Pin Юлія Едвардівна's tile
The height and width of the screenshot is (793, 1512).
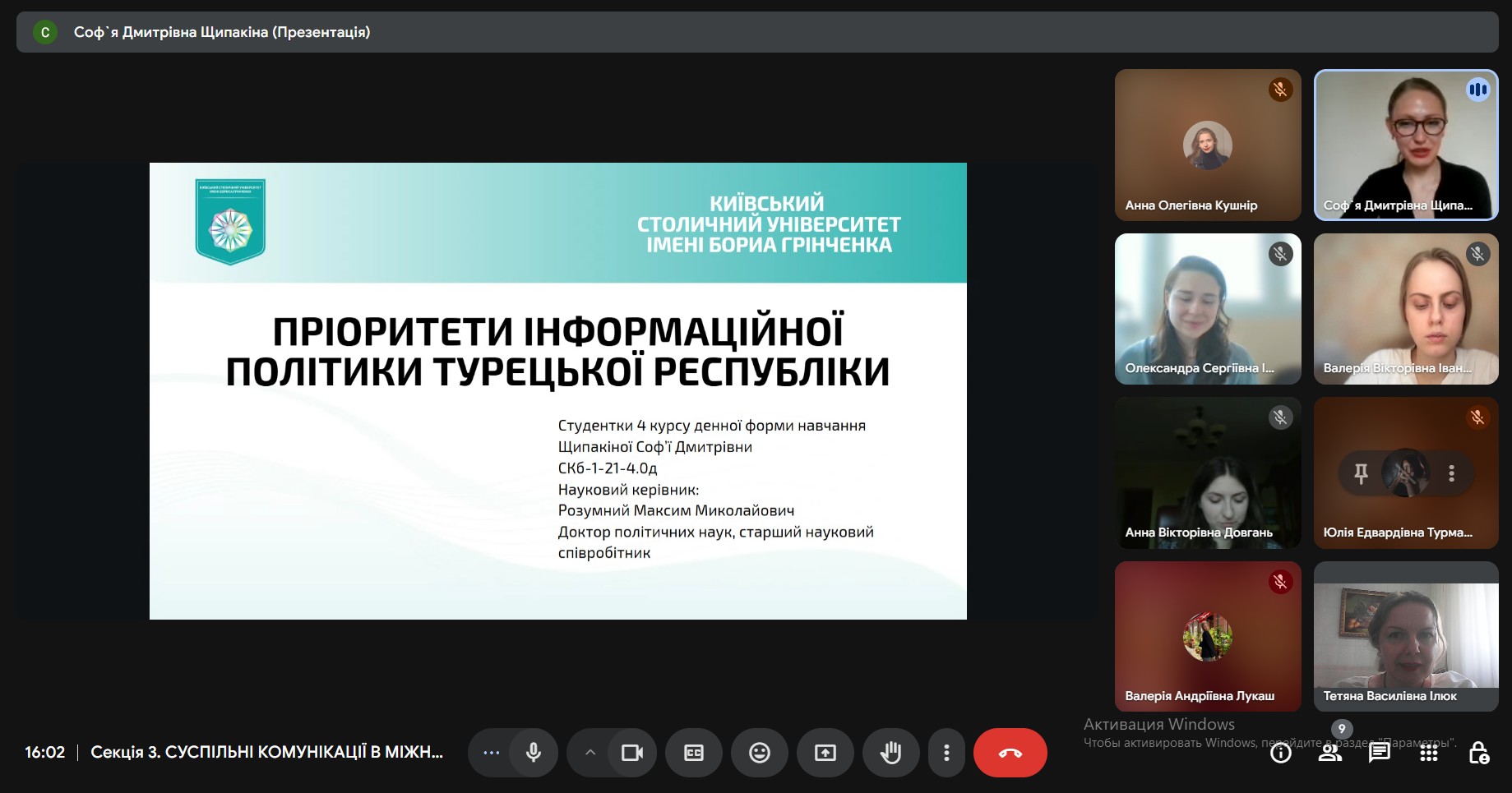pos(1361,473)
